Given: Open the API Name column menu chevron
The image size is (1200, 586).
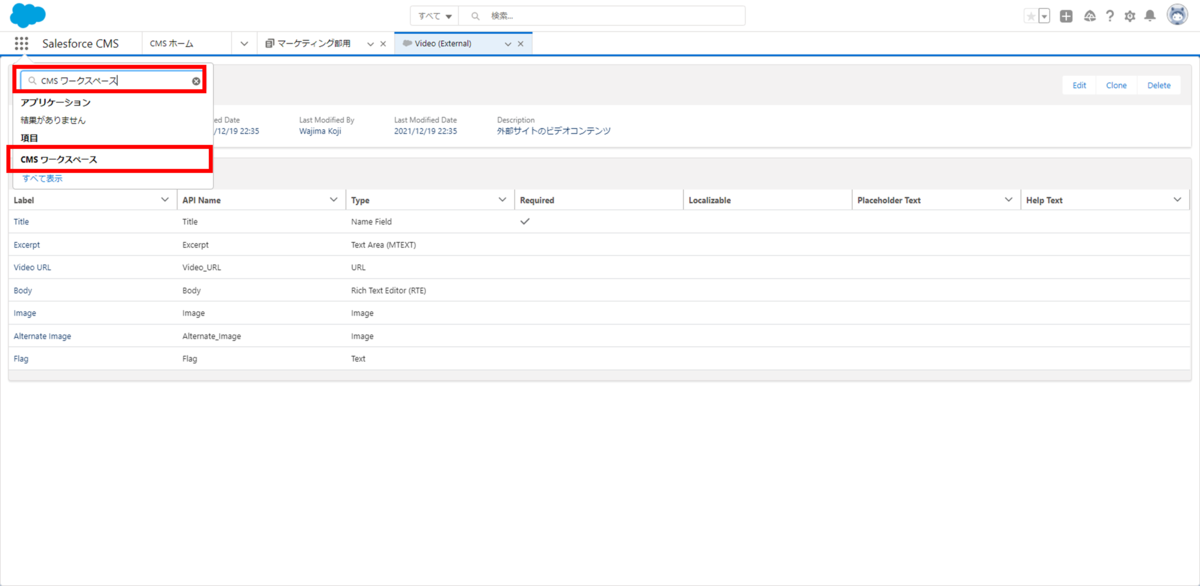Looking at the screenshot, I should click(334, 200).
